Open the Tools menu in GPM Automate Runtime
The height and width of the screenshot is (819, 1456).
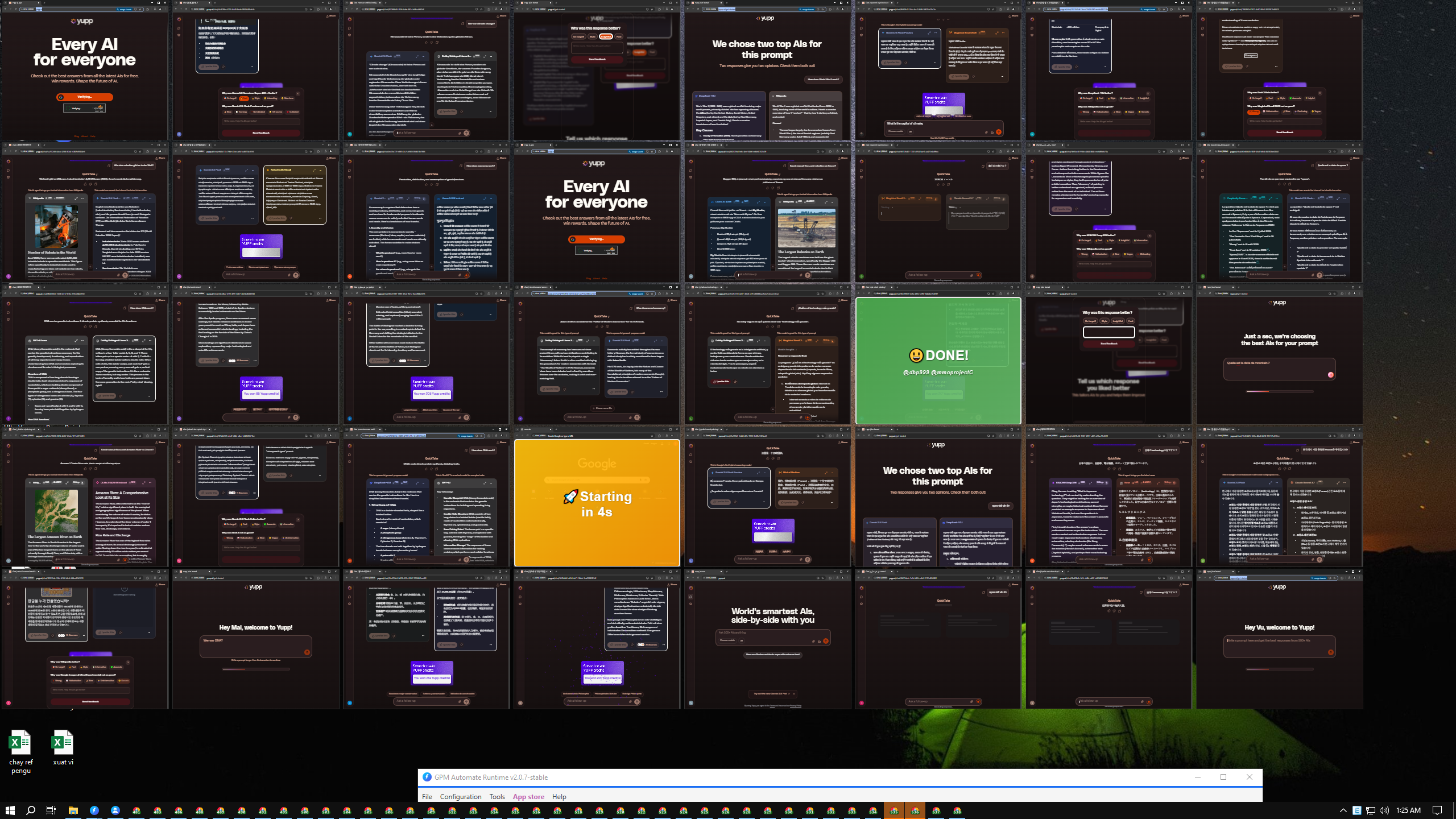pos(497,796)
